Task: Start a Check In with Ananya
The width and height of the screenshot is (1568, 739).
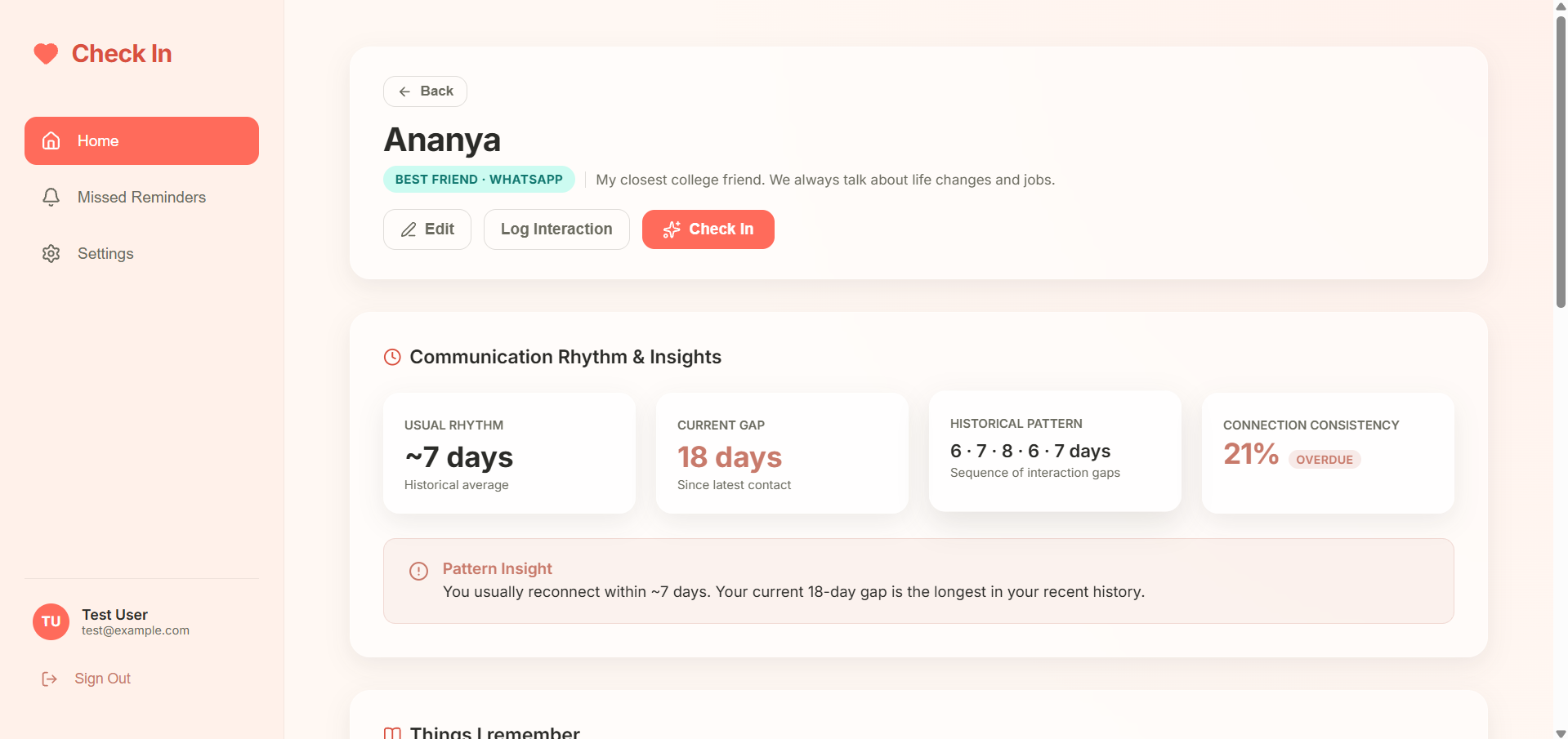Action: (708, 229)
